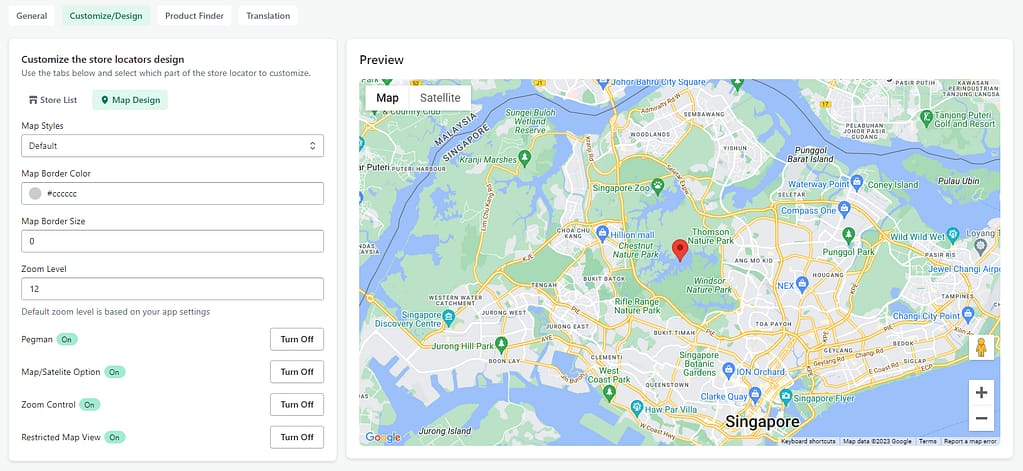The height and width of the screenshot is (471, 1023).
Task: Open the Map Styles dropdown
Action: pos(172,146)
